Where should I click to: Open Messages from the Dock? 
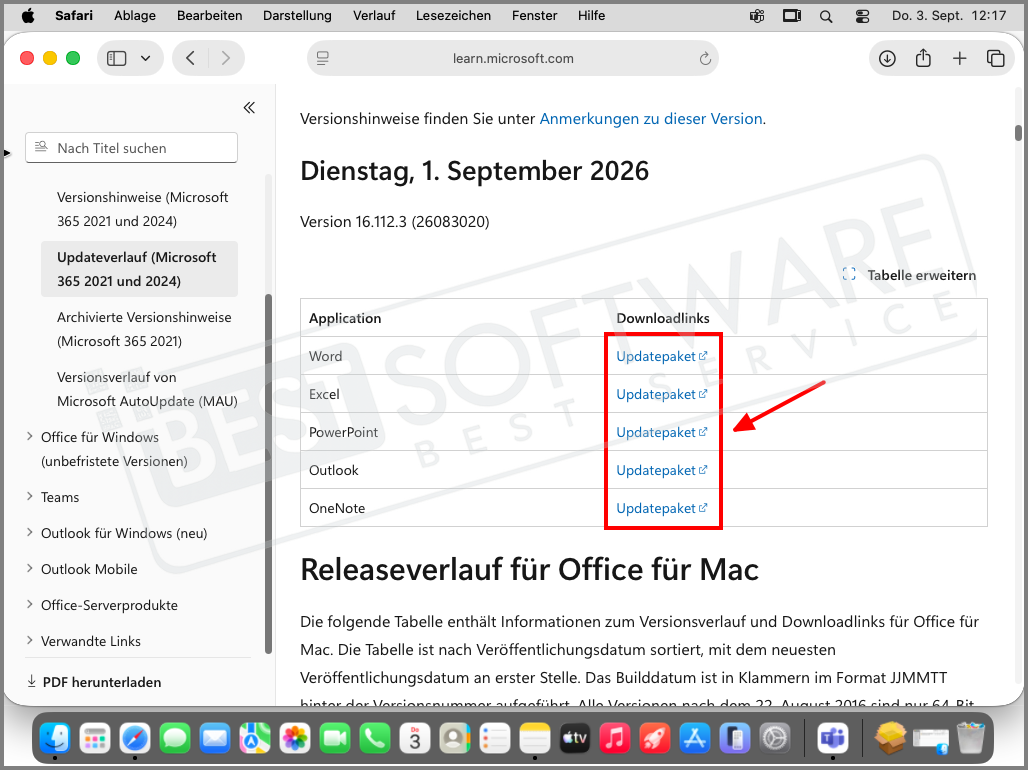coord(175,739)
